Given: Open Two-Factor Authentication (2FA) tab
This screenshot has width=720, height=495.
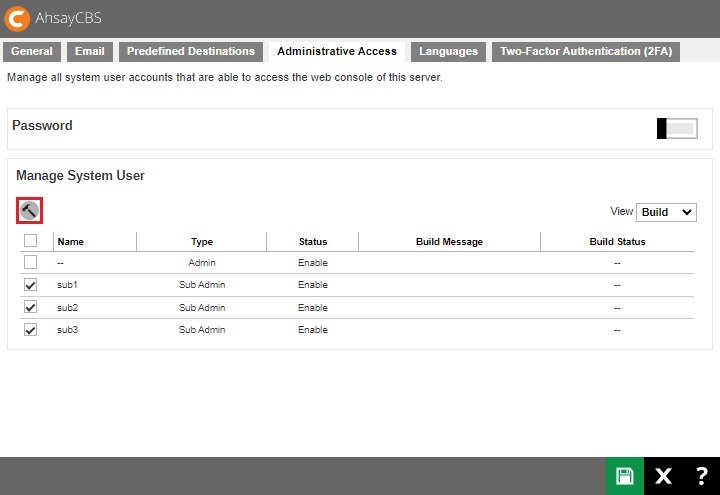Looking at the screenshot, I should pyautogui.click(x=585, y=51).
